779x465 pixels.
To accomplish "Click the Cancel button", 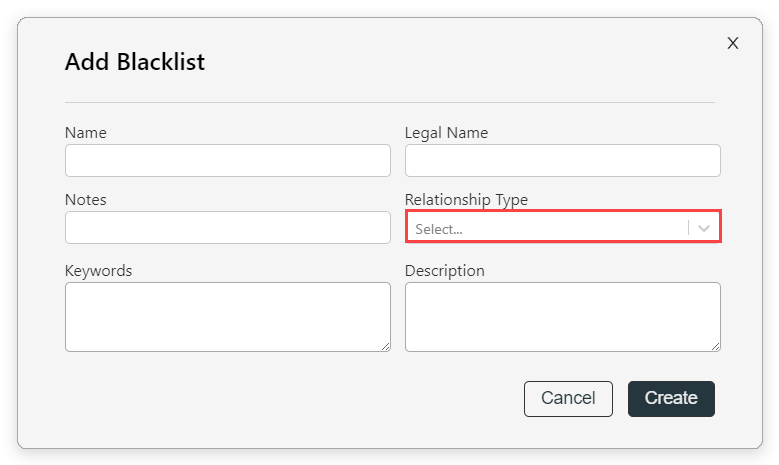I will pos(568,398).
